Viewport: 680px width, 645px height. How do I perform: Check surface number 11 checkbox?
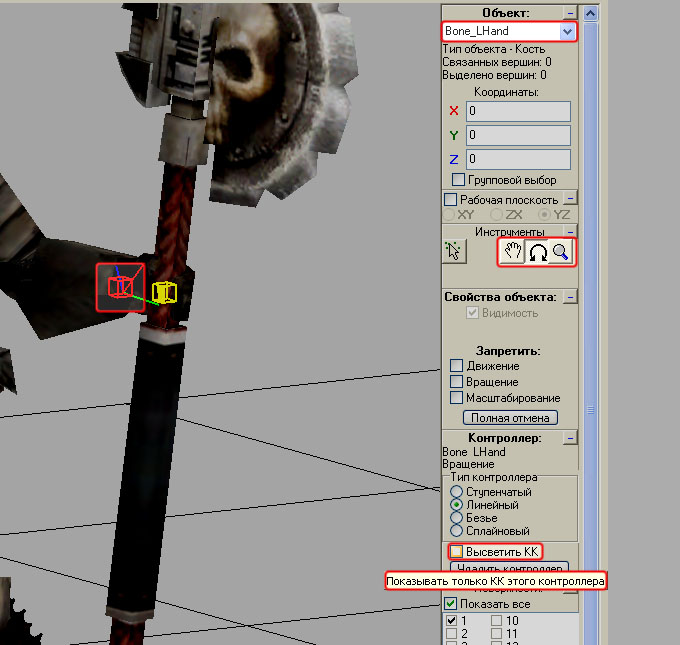[496, 634]
